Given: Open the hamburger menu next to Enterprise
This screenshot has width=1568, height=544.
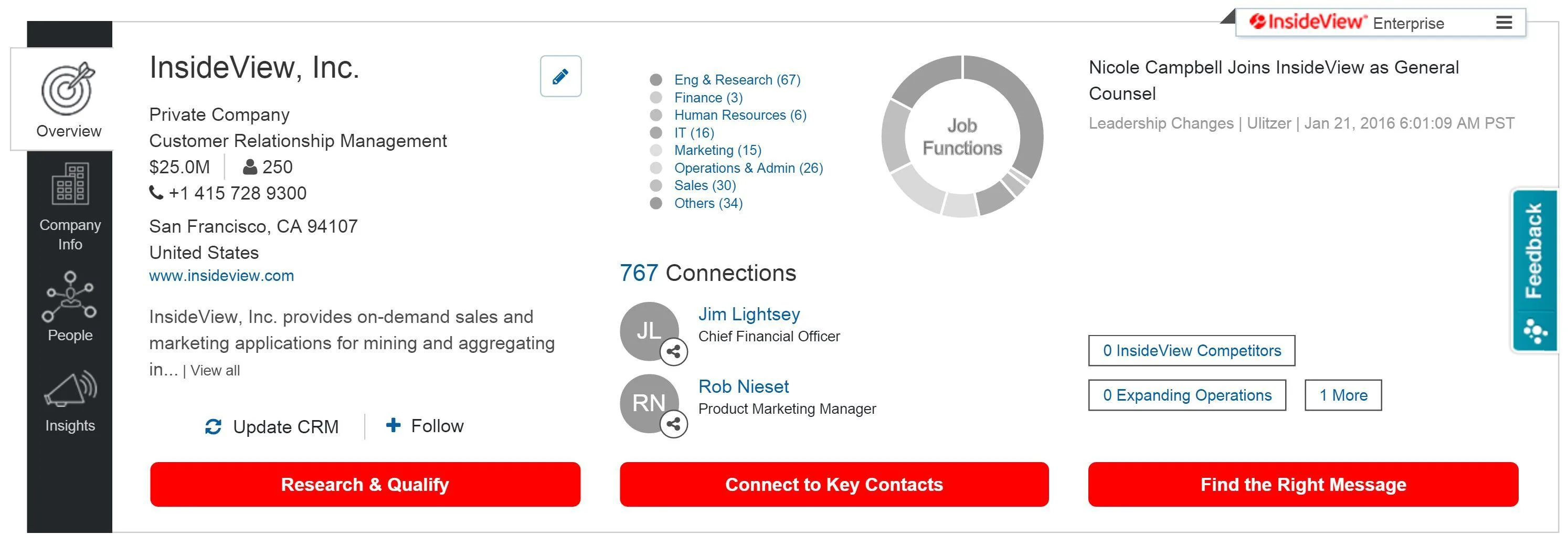Looking at the screenshot, I should (x=1503, y=23).
